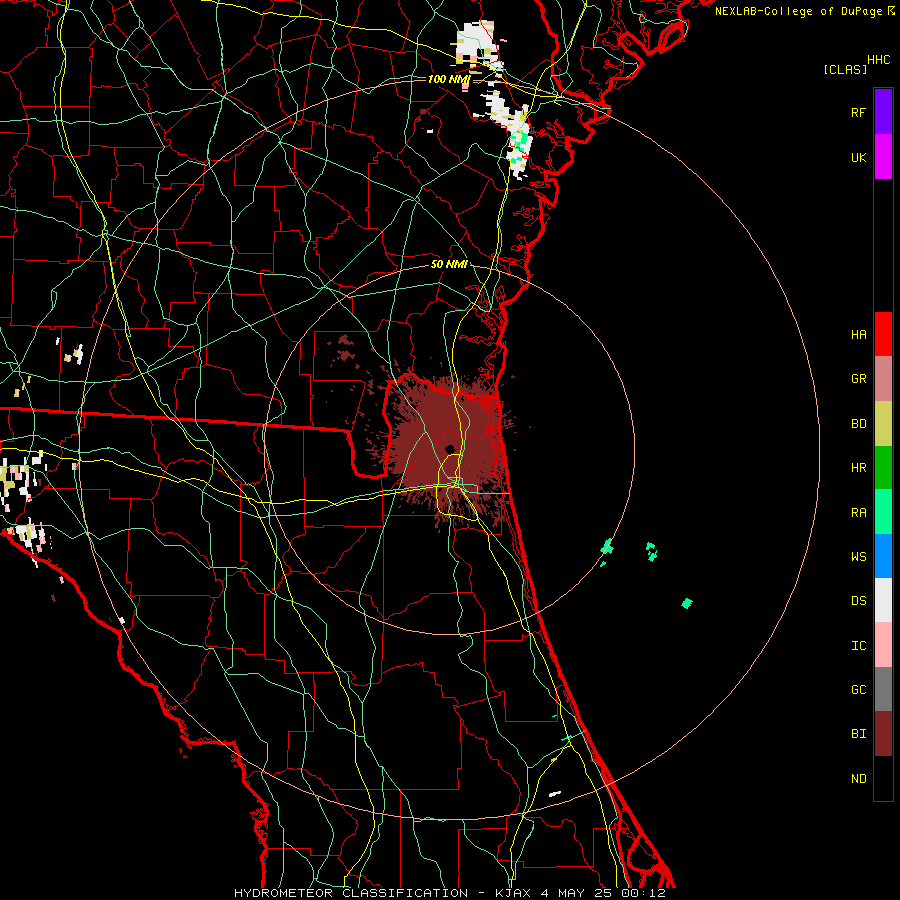This screenshot has width=900, height=900.
Task: Click the KJAX radar site identifier
Action: click(513, 893)
